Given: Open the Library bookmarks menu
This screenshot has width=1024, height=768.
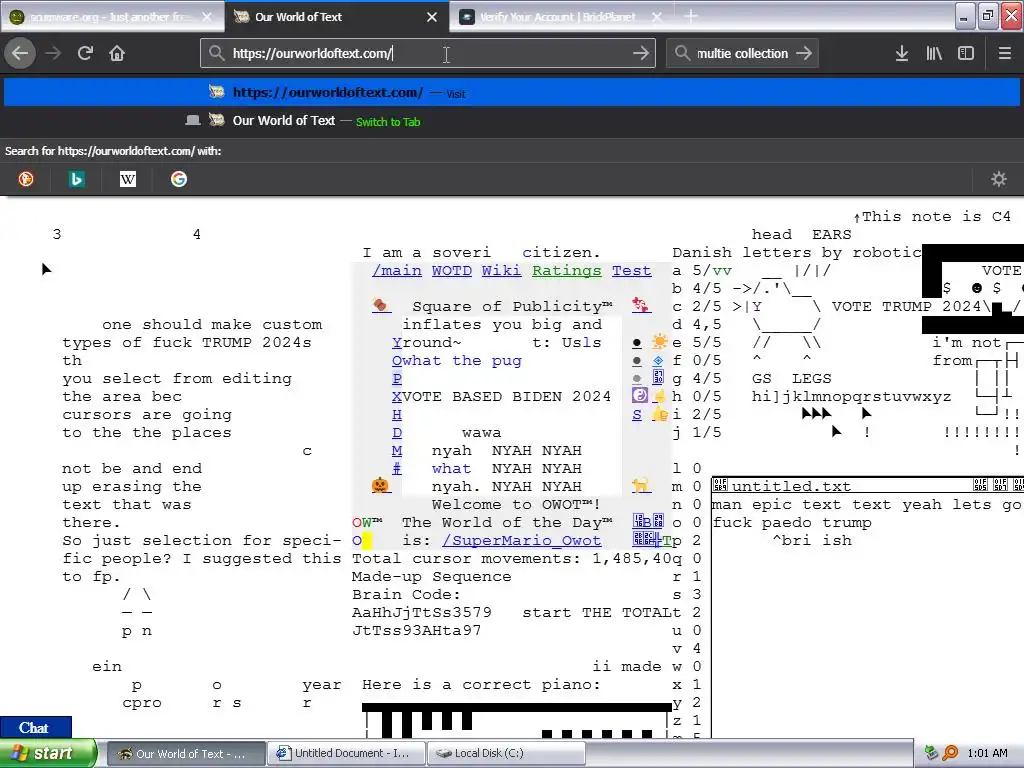Looking at the screenshot, I should tap(934, 53).
